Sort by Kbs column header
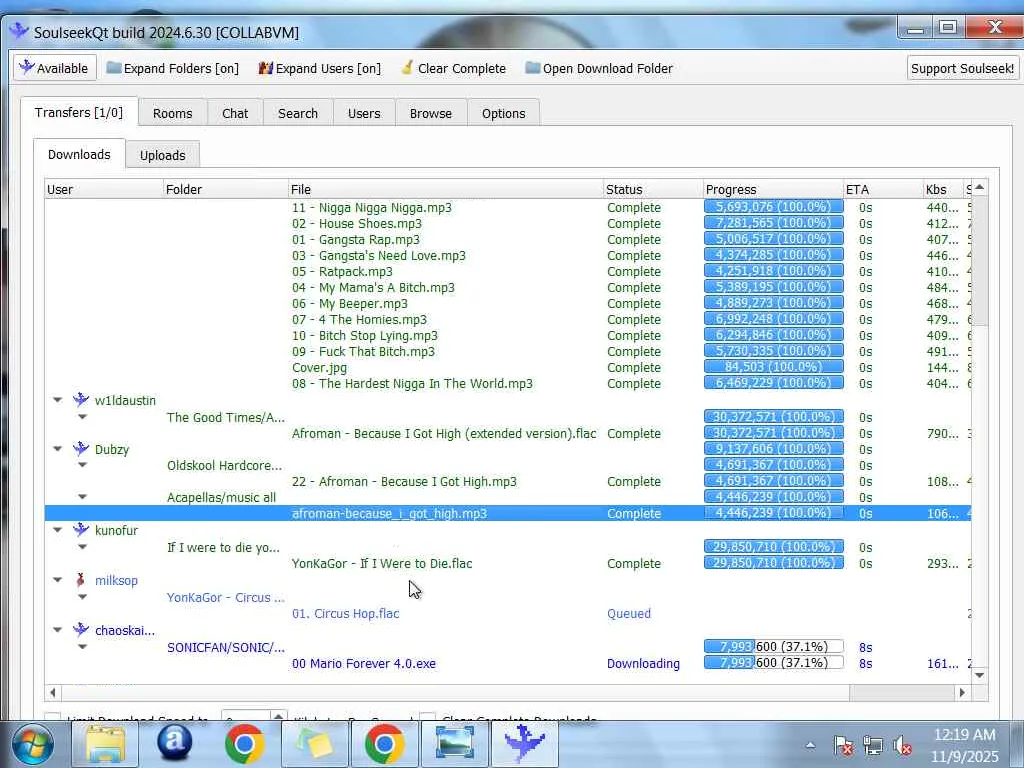 942,189
